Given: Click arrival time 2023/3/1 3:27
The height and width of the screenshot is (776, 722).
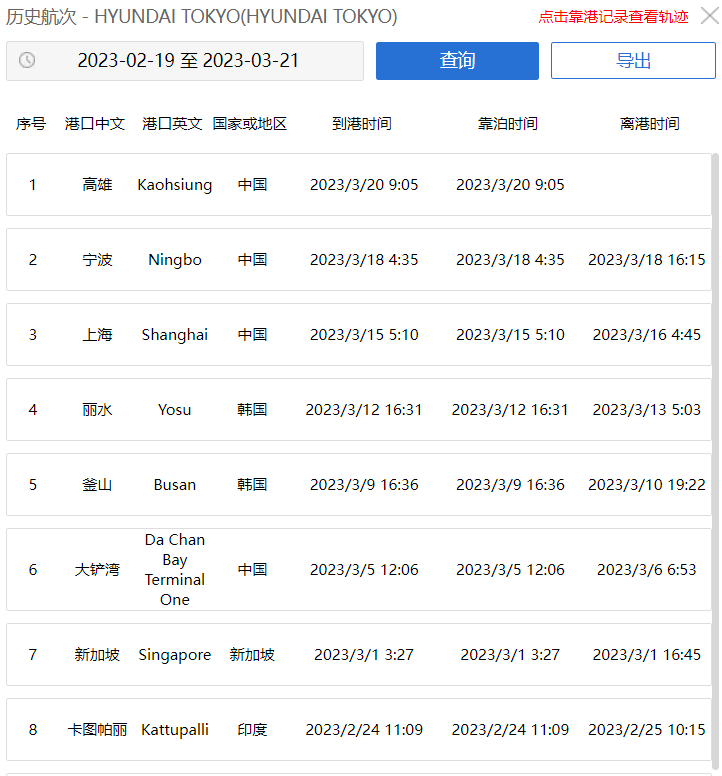Looking at the screenshot, I should coord(364,655).
